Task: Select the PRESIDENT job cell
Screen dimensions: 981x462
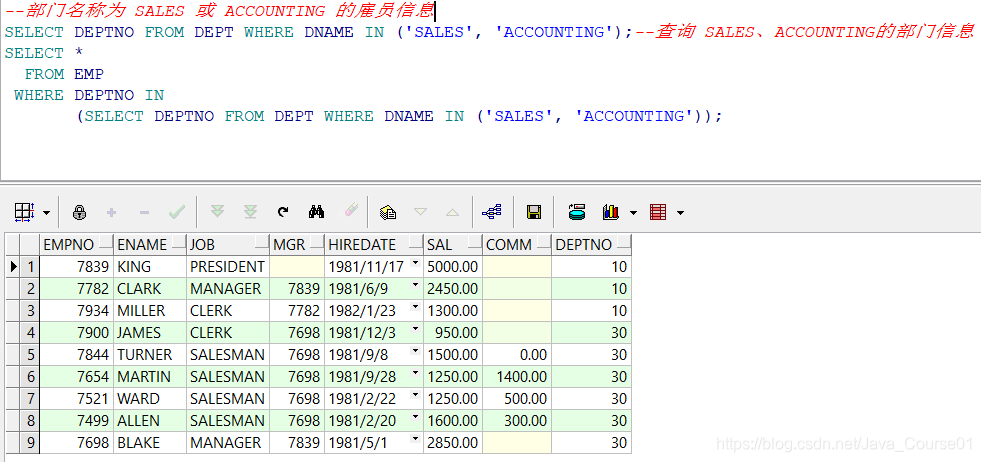Action: tap(228, 267)
